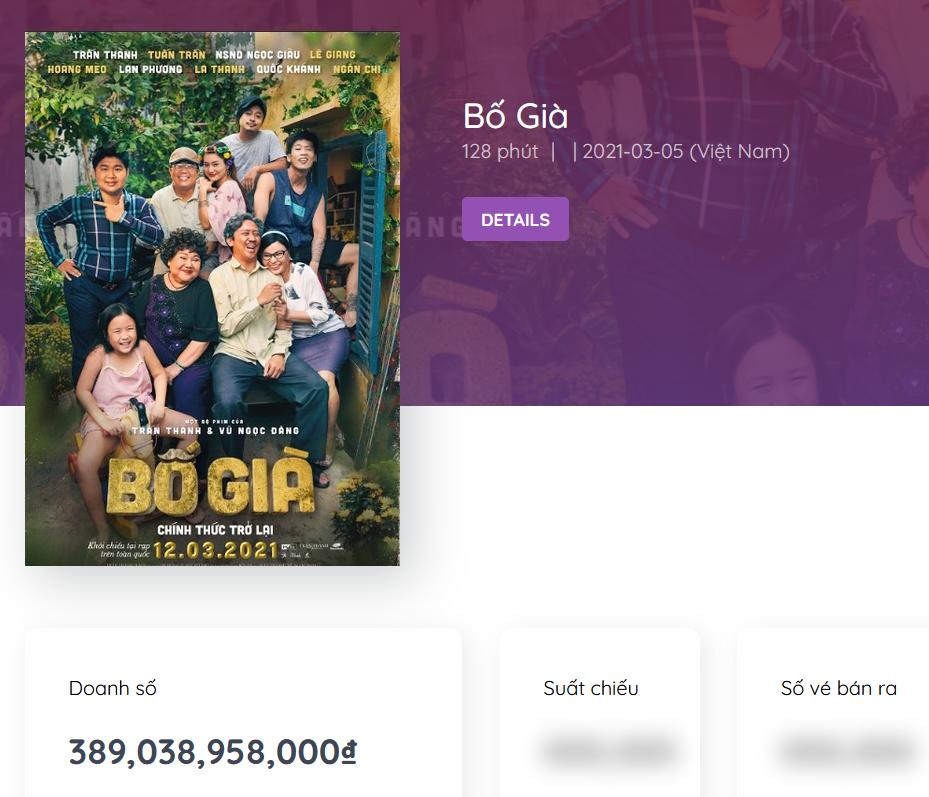Image resolution: width=929 pixels, height=797 pixels.
Task: Click the golden BỐ GIÀ logo on poster
Action: [x=210, y=487]
